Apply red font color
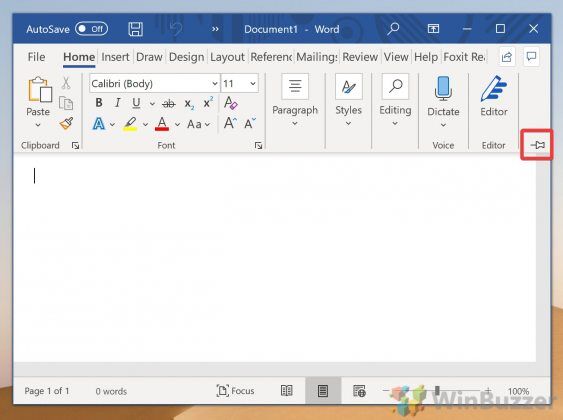The width and height of the screenshot is (563, 420). click(x=162, y=124)
